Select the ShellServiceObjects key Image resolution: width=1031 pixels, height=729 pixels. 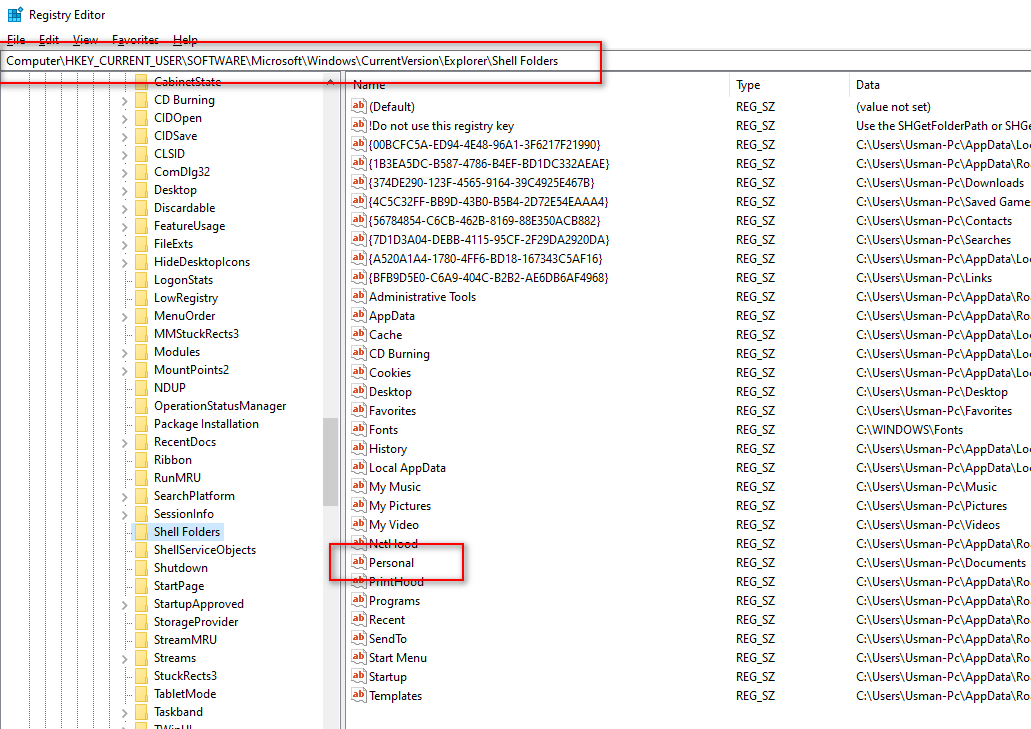click(x=204, y=550)
